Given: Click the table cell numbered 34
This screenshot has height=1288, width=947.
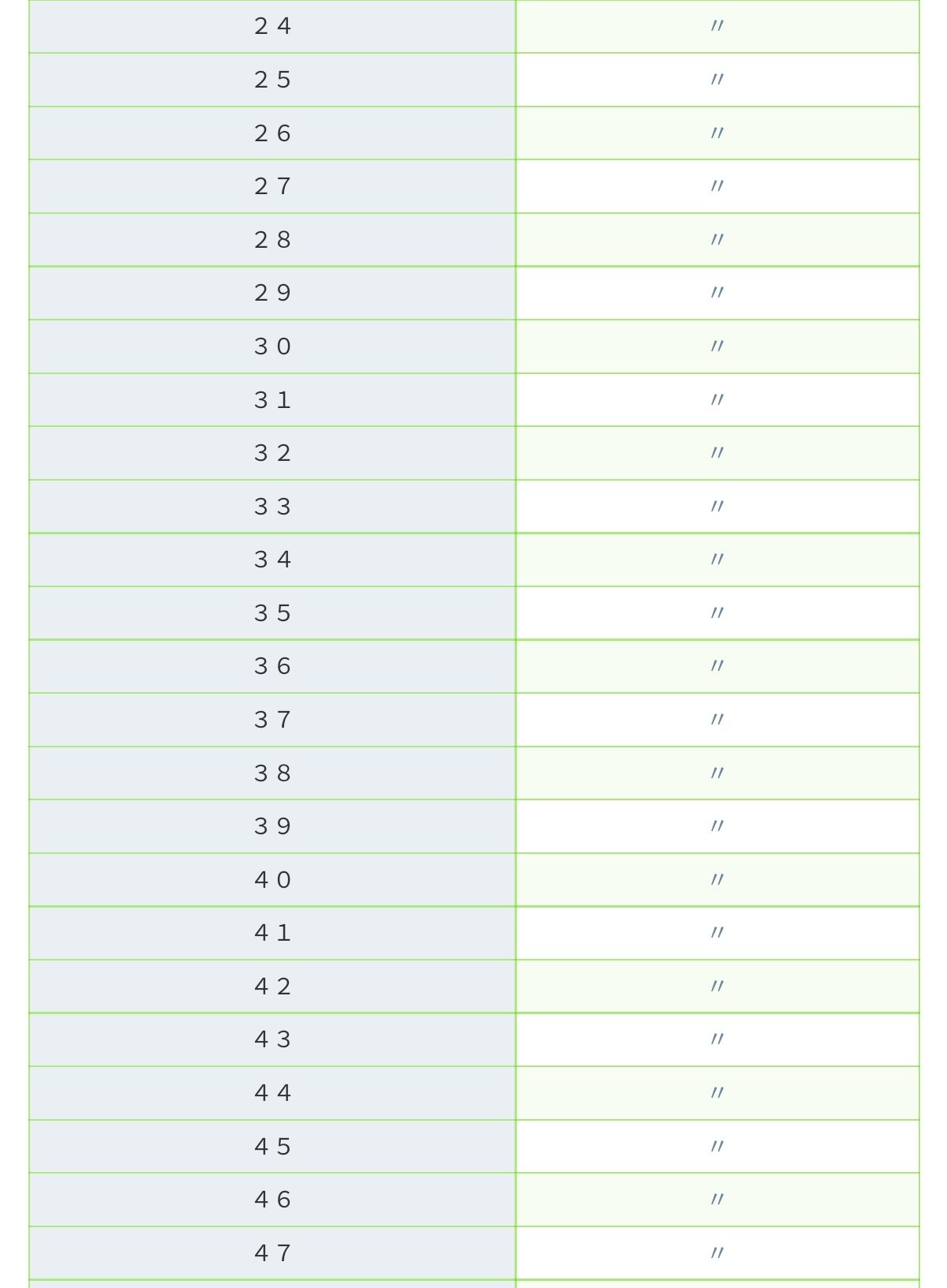Looking at the screenshot, I should tap(272, 560).
